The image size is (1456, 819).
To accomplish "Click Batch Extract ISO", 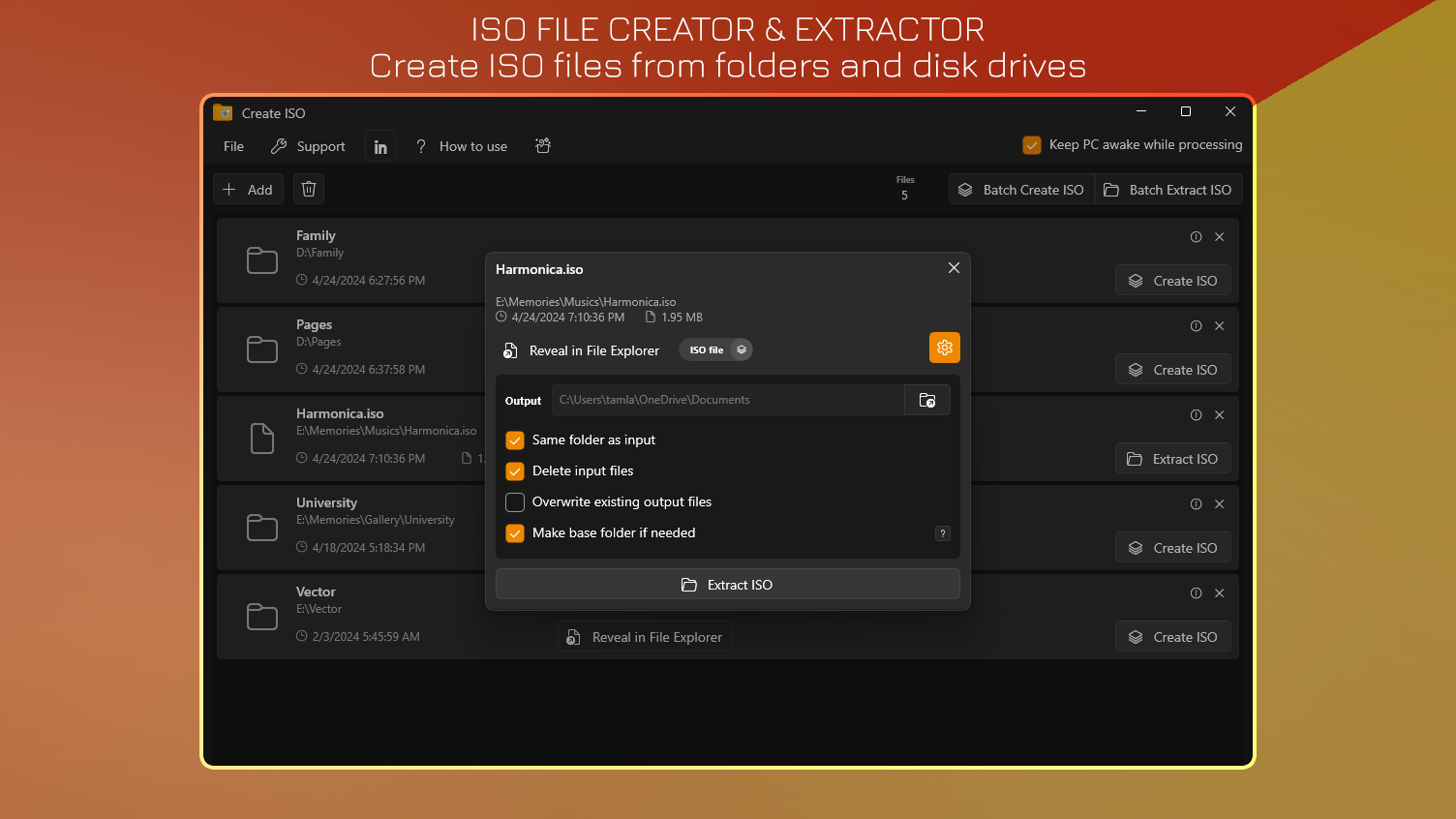I will pyautogui.click(x=1168, y=190).
